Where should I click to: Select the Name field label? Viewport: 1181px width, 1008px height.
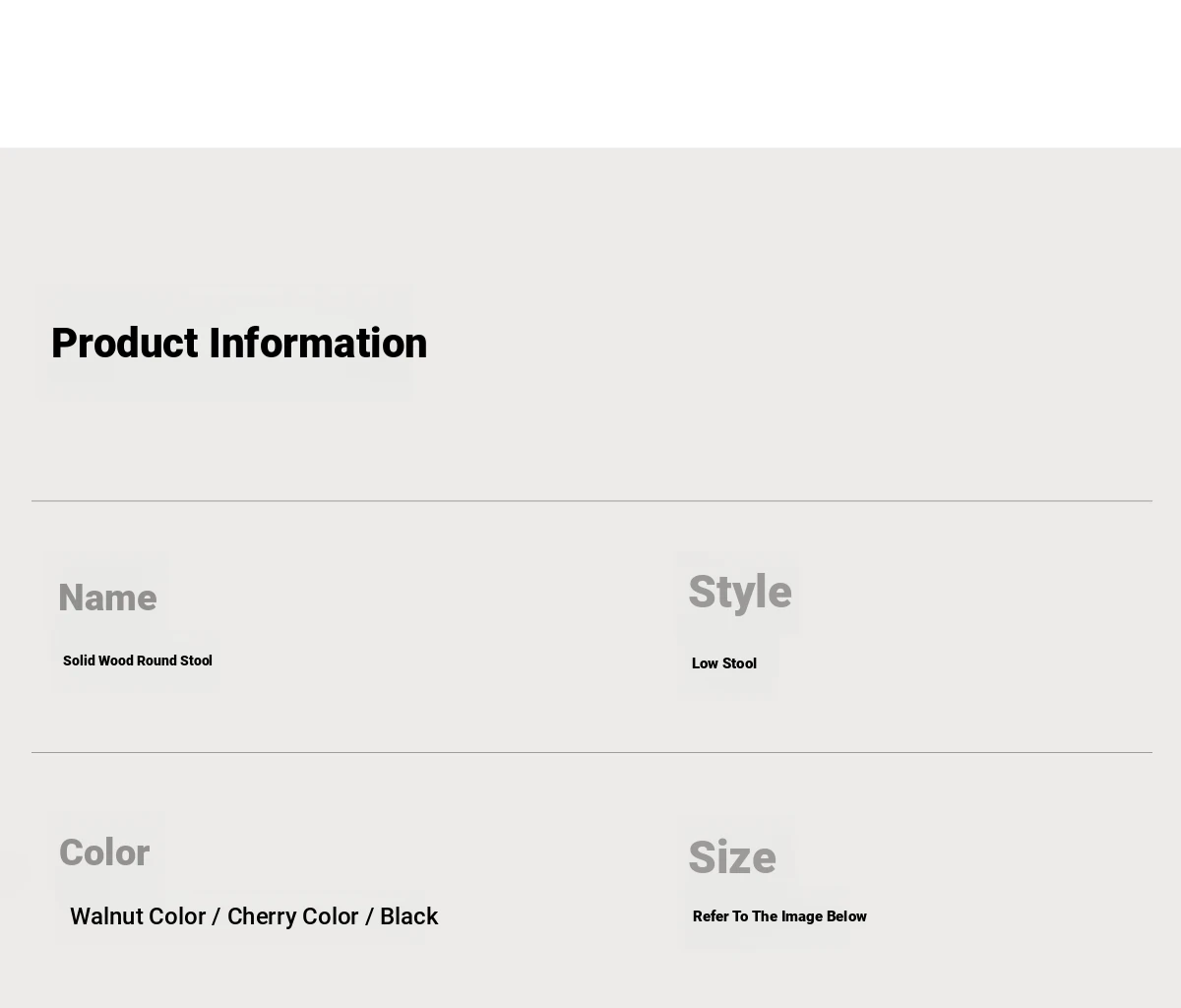pos(107,598)
